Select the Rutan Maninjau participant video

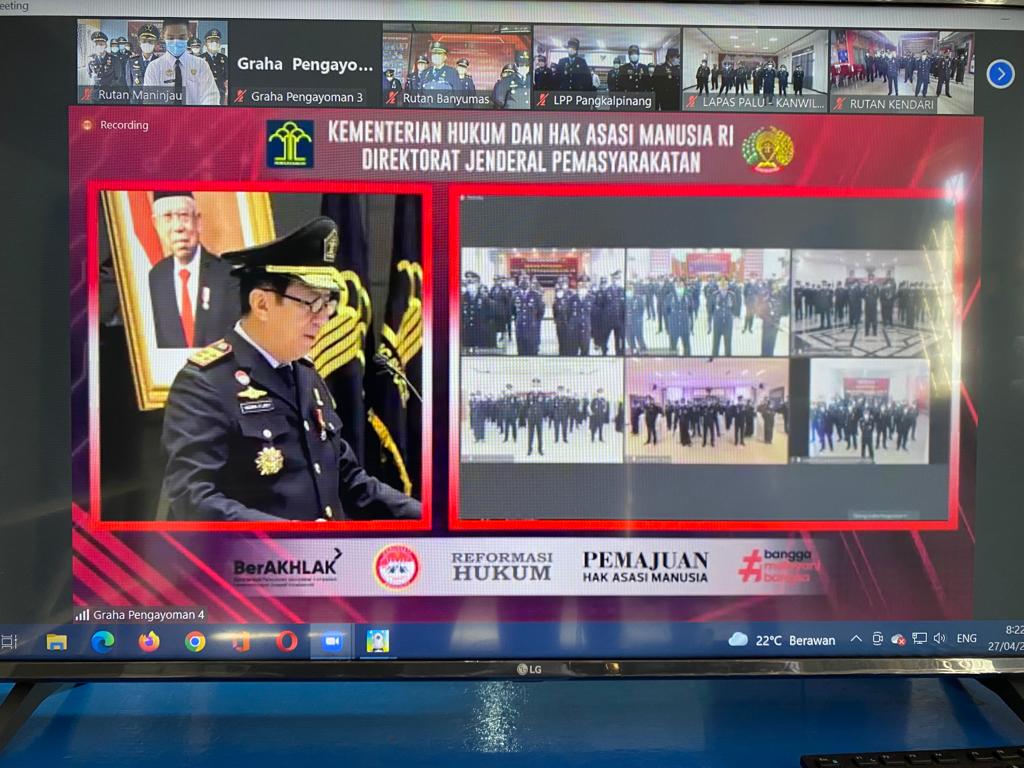coord(153,63)
